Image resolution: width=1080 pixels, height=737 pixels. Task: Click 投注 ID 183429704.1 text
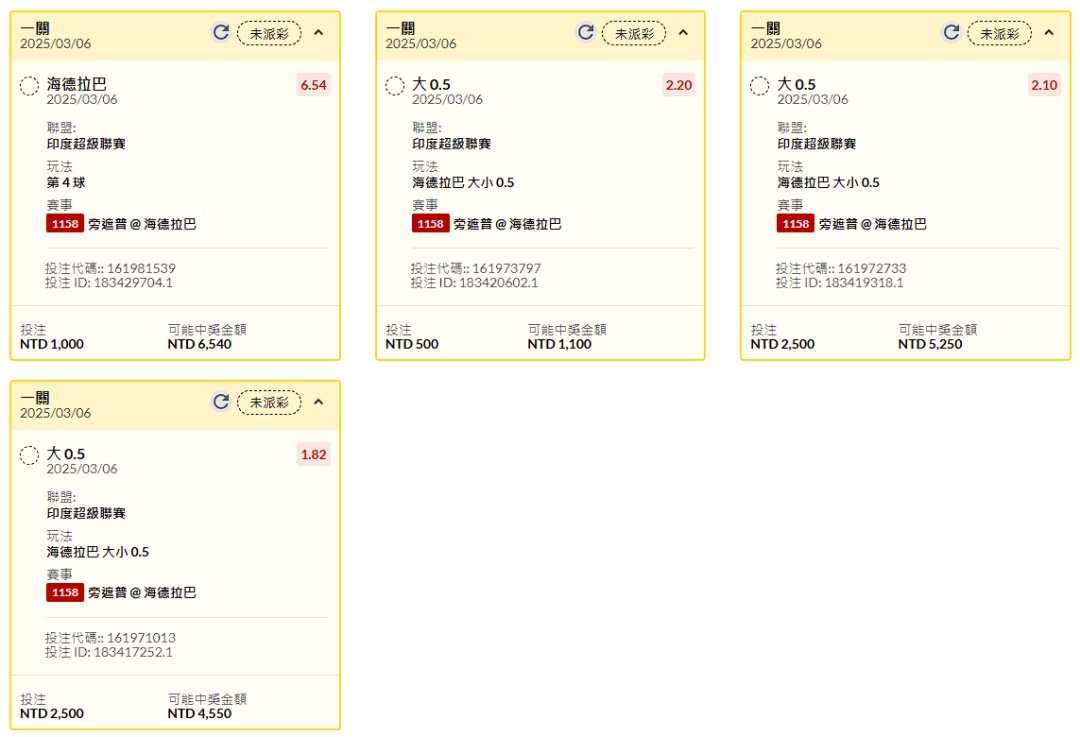click(109, 282)
